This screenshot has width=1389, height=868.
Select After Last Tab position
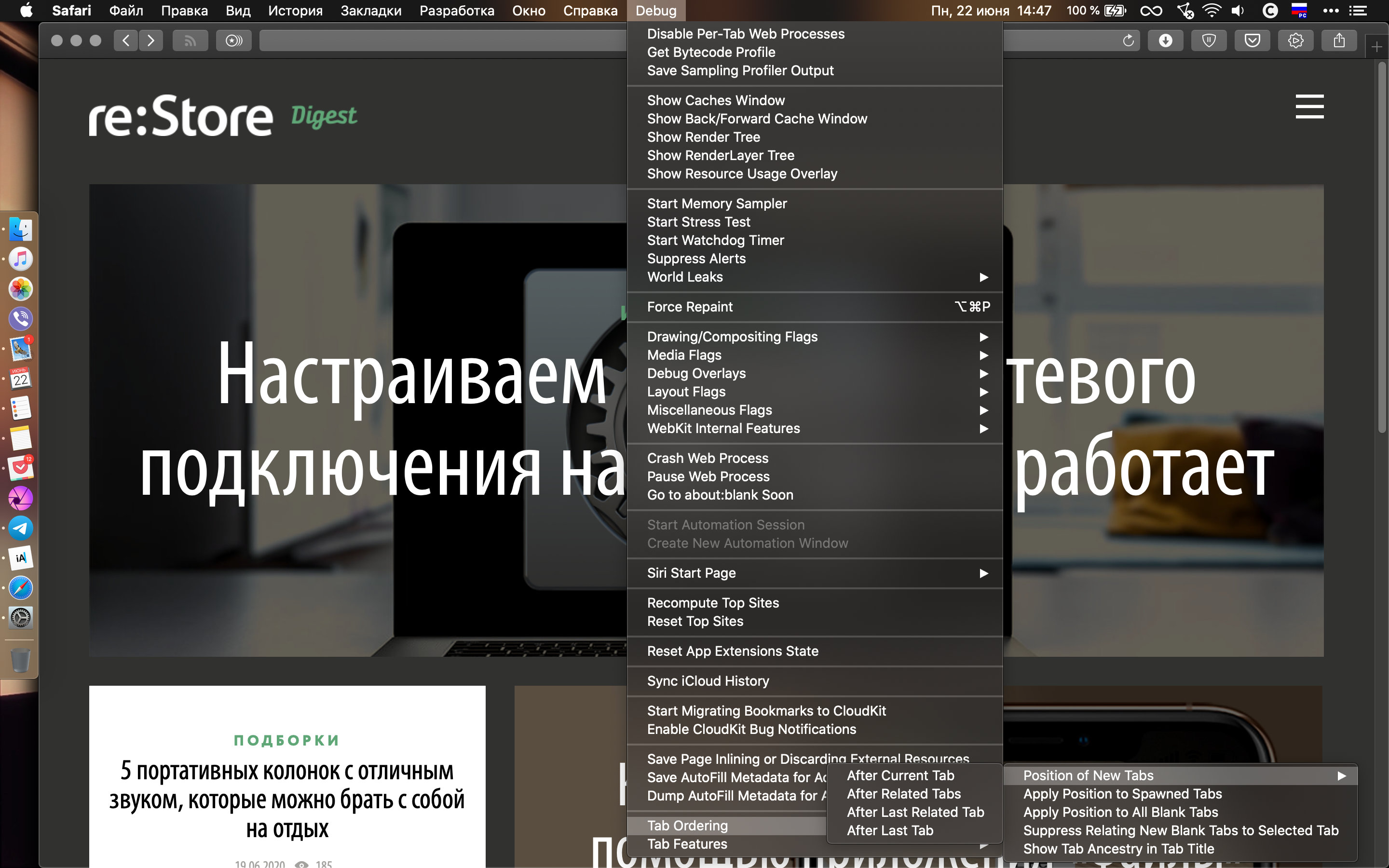click(x=915, y=831)
